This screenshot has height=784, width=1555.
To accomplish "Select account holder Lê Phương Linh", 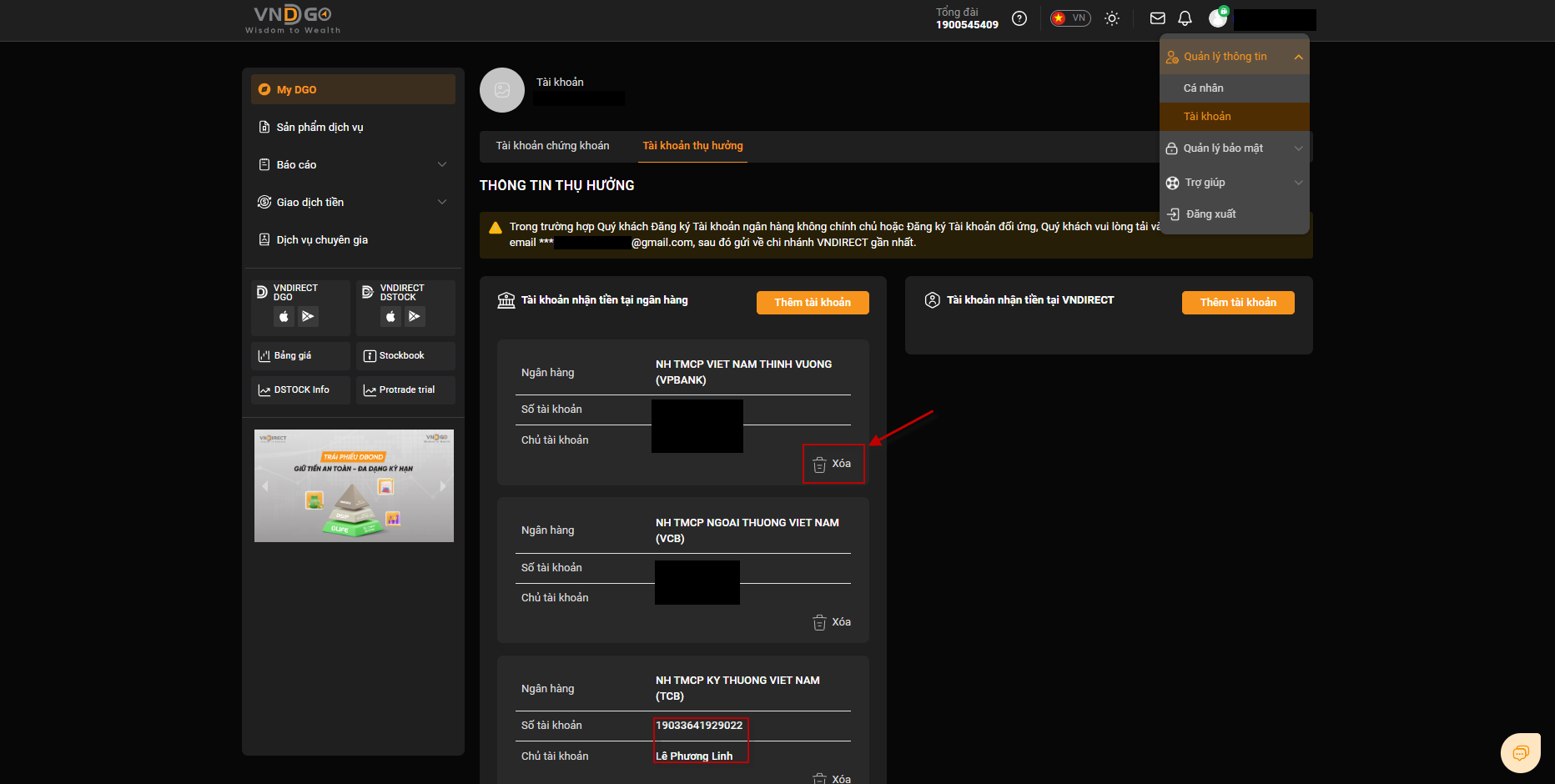I will (694, 756).
